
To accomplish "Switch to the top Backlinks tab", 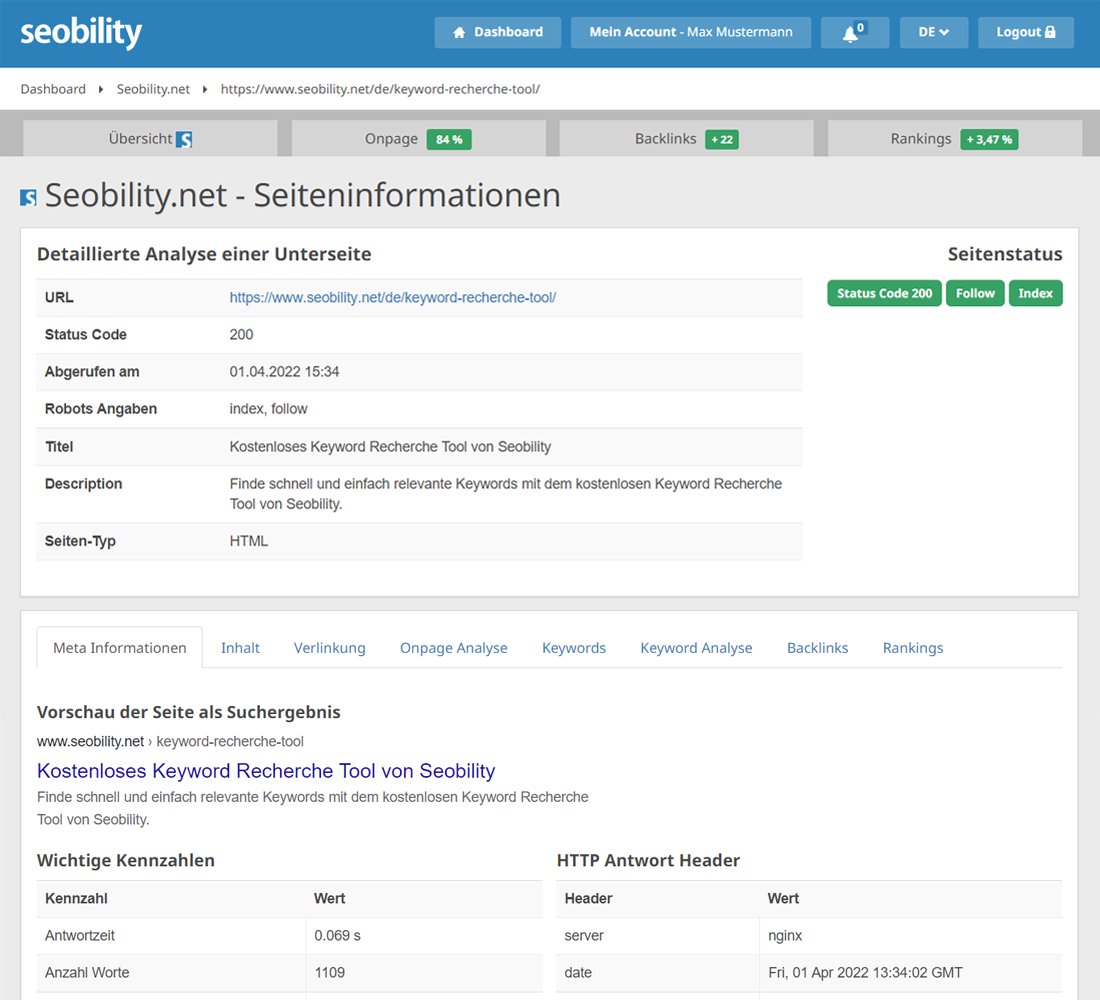I will (686, 139).
